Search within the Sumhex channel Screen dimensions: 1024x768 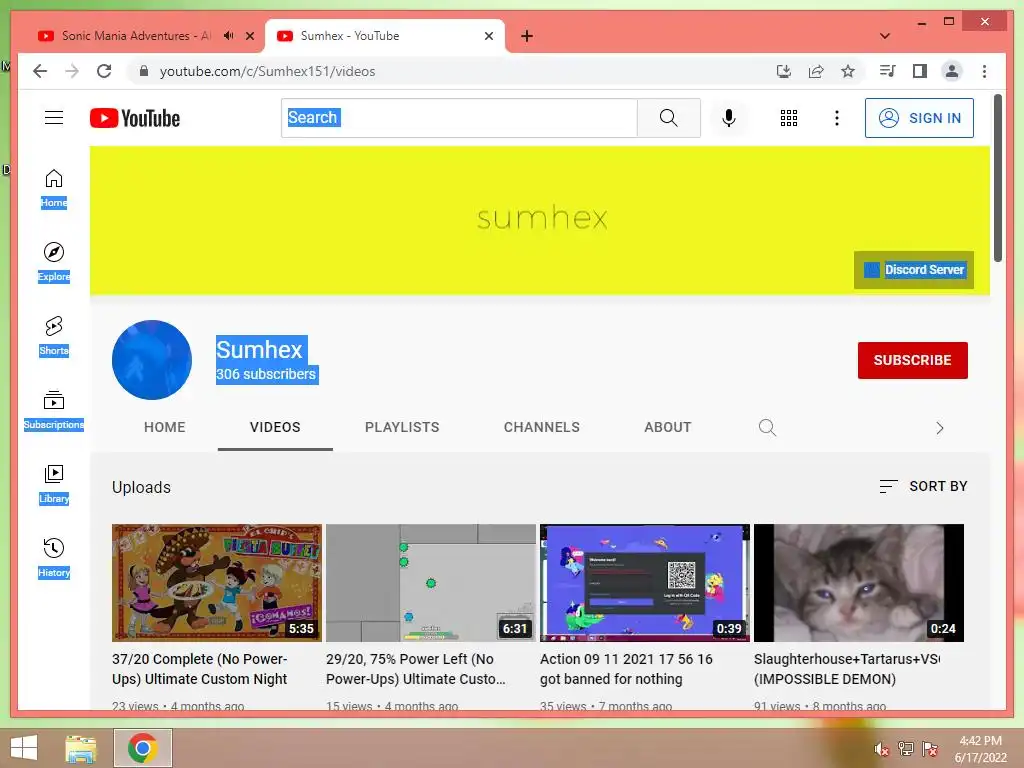767,428
